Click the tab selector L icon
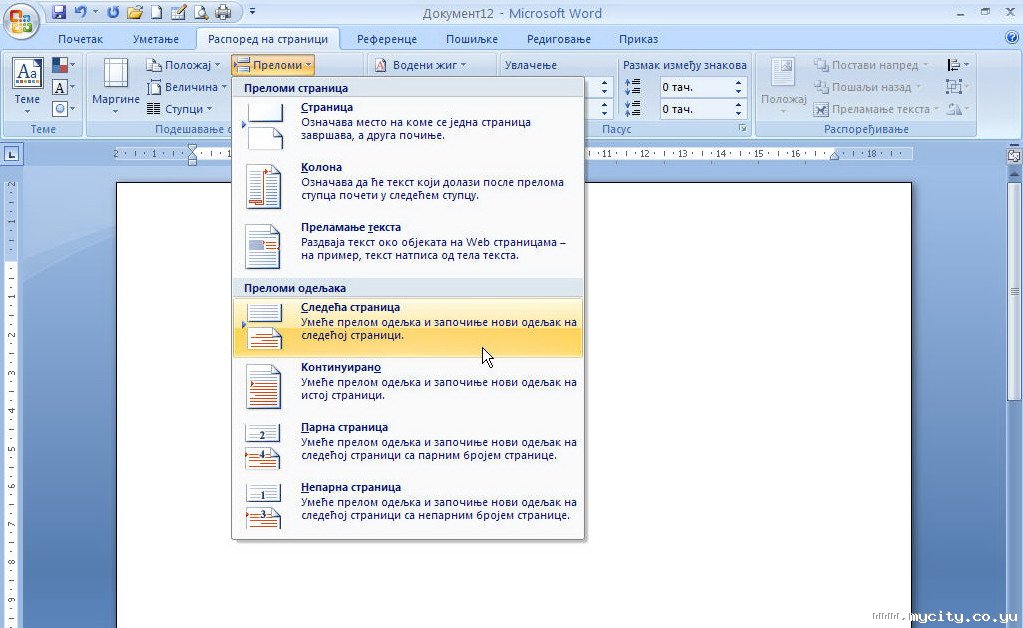The image size is (1023, 628). 12,155
